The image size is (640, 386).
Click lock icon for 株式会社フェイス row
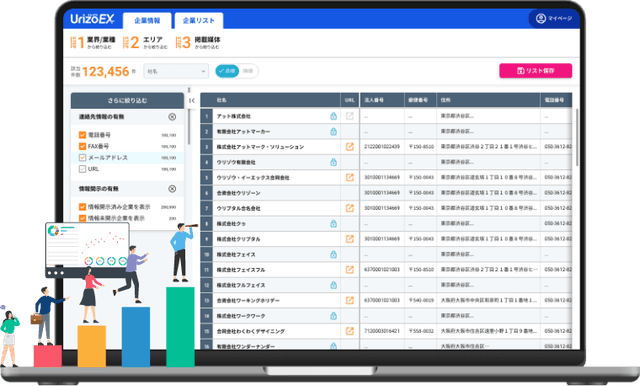click(x=333, y=255)
